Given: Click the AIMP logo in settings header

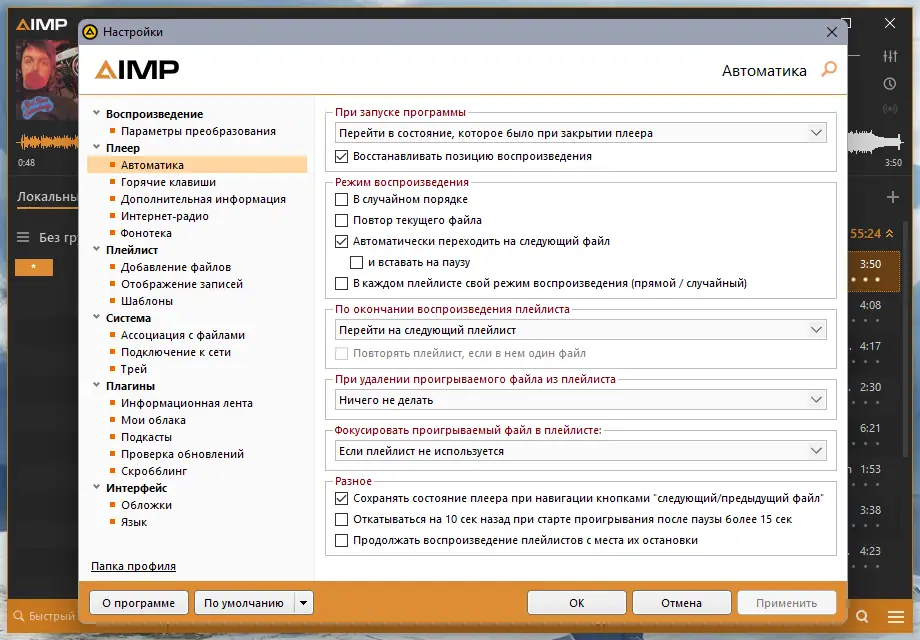Looking at the screenshot, I should coord(137,69).
